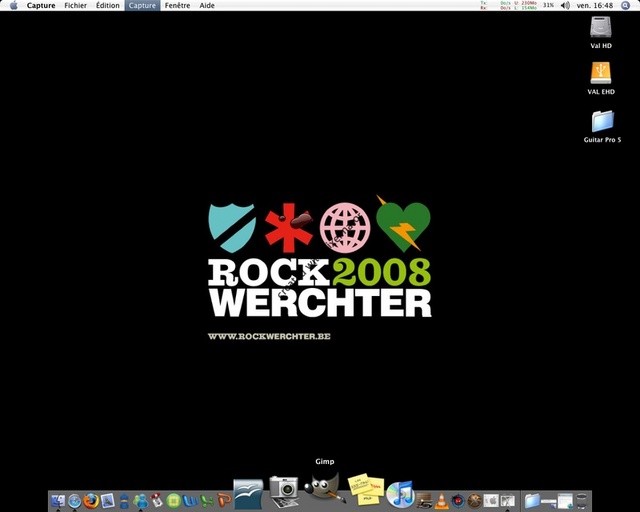The width and height of the screenshot is (640, 512).
Task: Open Spotlight search magnifier icon
Action: (625, 5)
